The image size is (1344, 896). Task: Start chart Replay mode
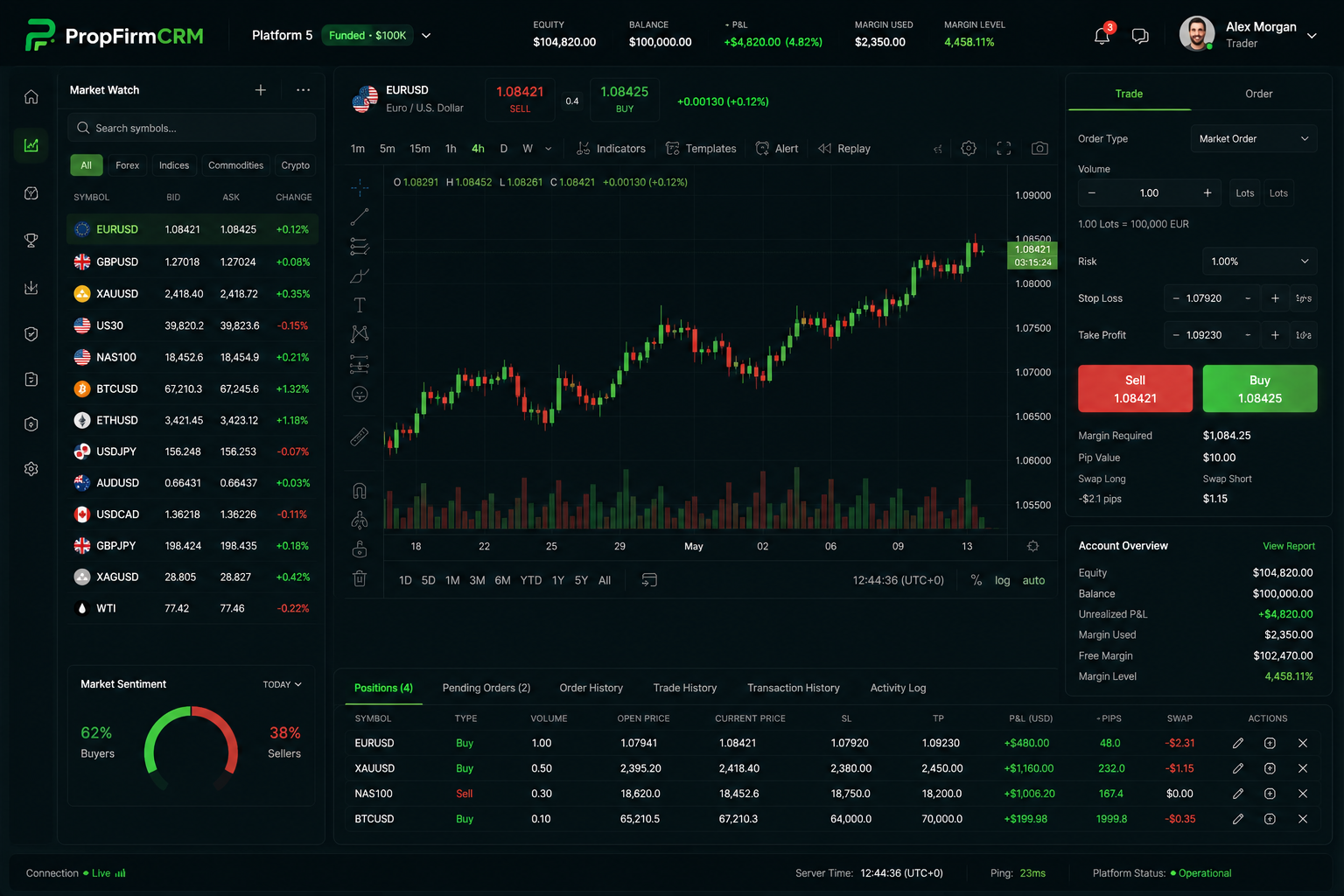844,149
